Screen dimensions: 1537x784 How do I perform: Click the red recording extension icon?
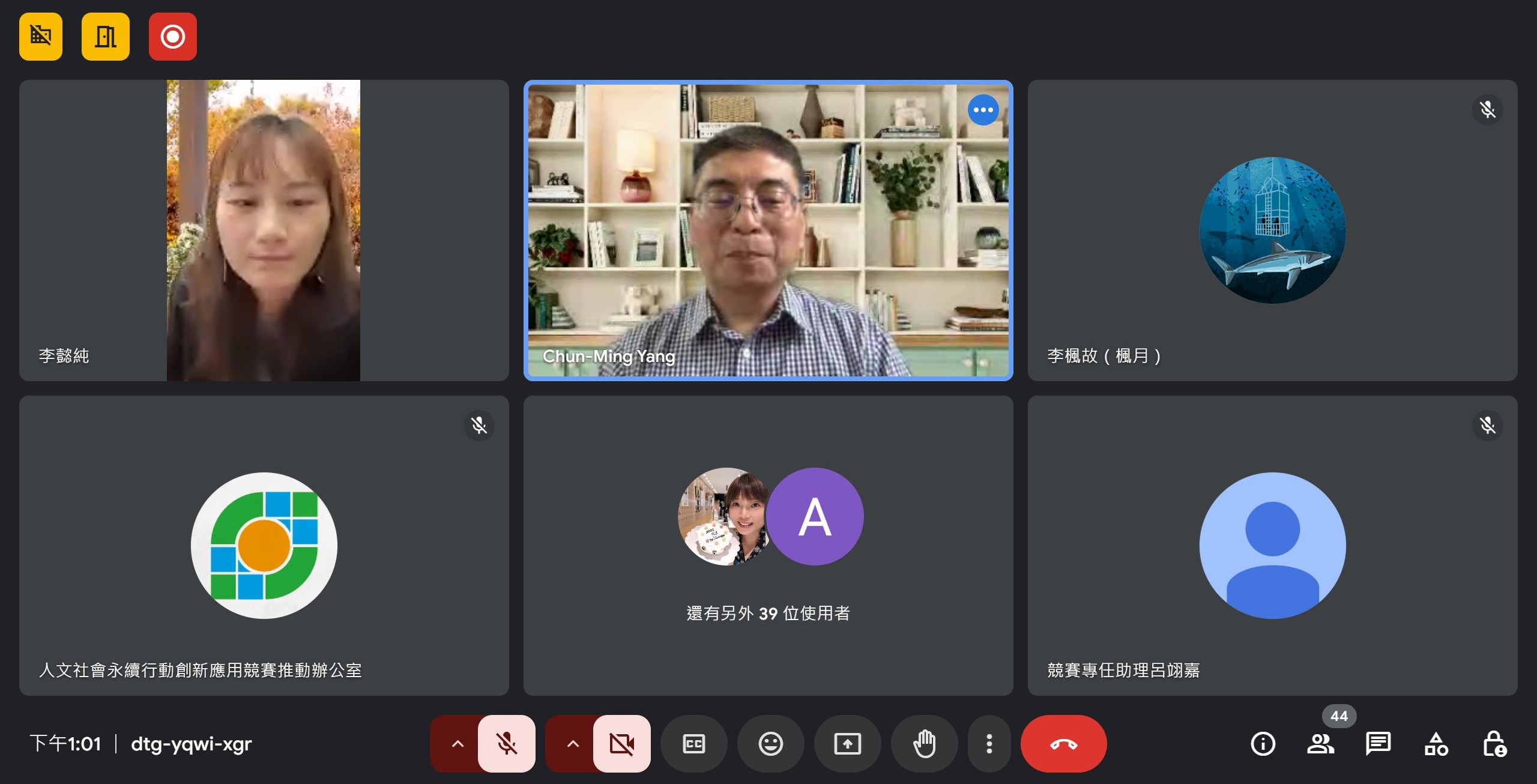[172, 37]
